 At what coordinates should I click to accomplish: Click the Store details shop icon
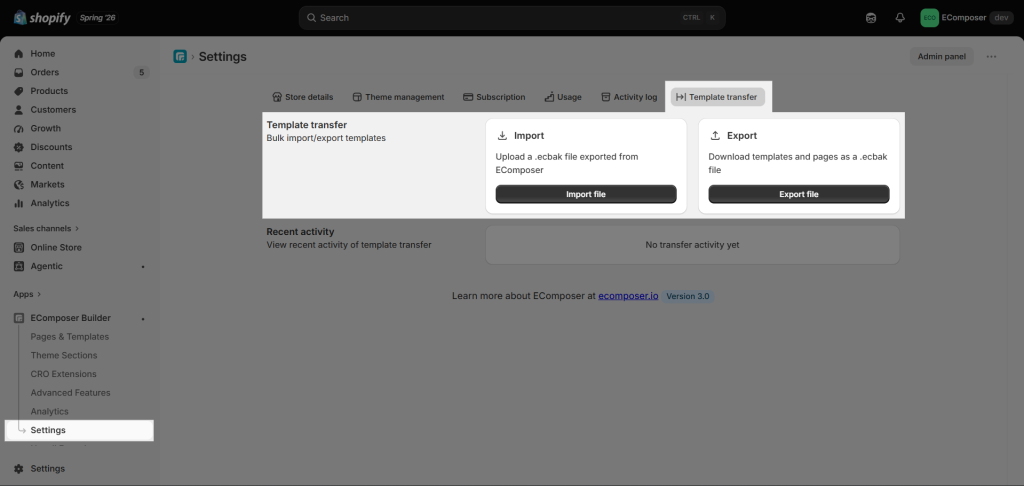pyautogui.click(x=277, y=97)
